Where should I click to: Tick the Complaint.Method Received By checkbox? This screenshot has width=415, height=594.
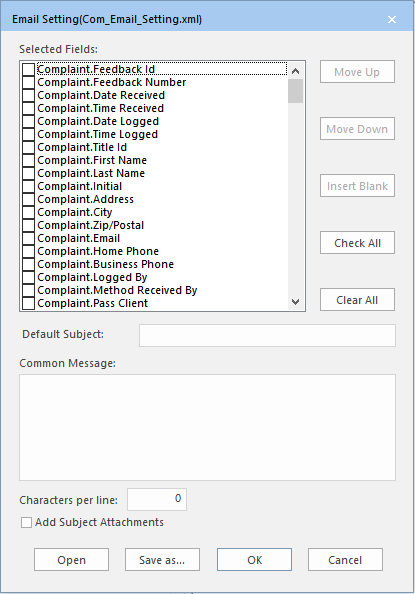(x=28, y=290)
